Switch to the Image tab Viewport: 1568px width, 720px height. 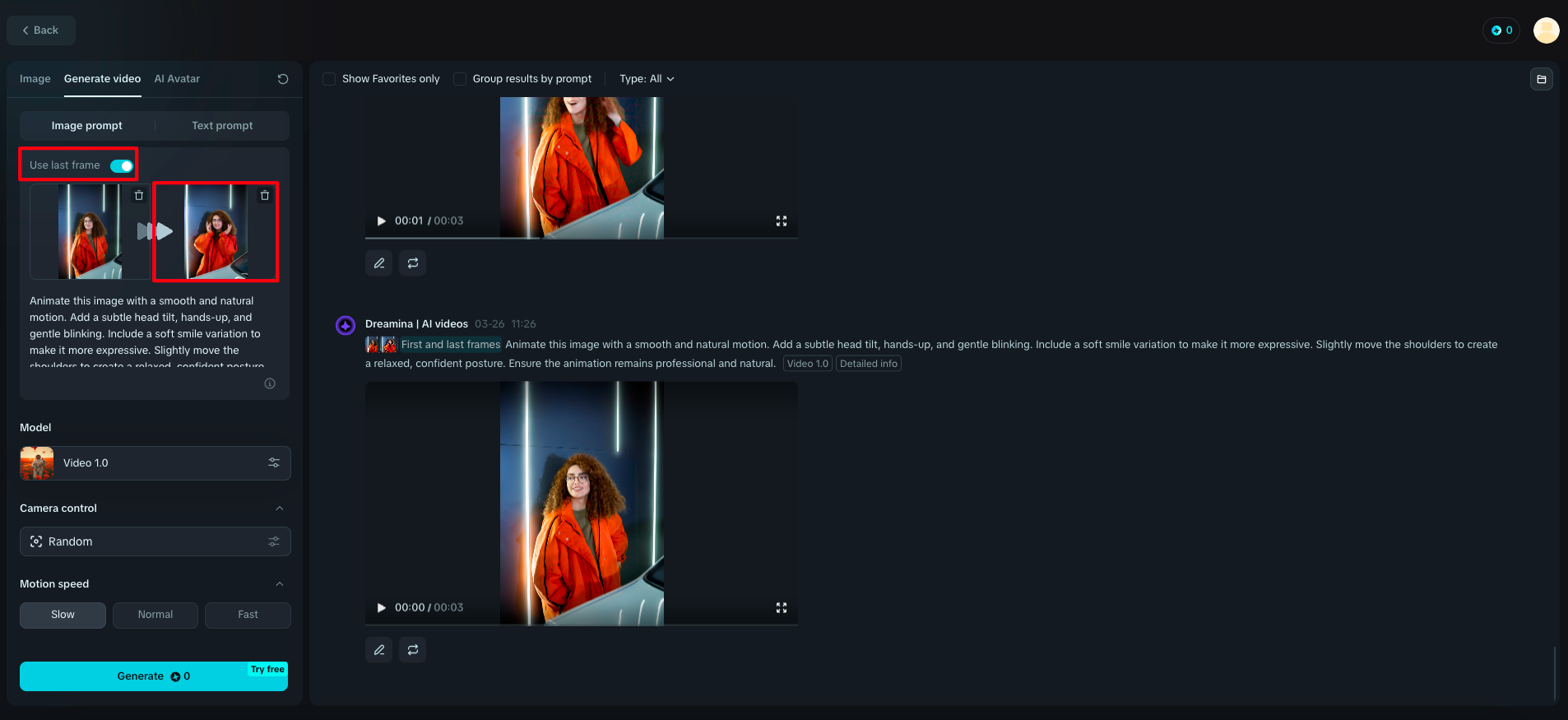(35, 79)
